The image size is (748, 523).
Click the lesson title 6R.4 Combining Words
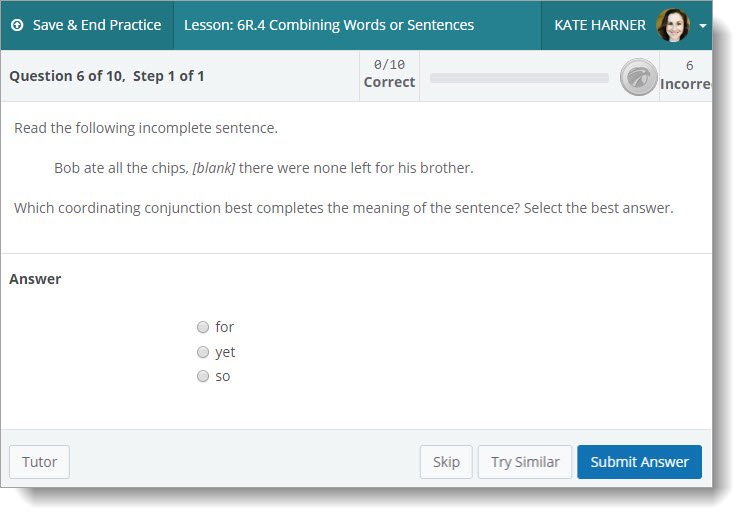(x=329, y=25)
